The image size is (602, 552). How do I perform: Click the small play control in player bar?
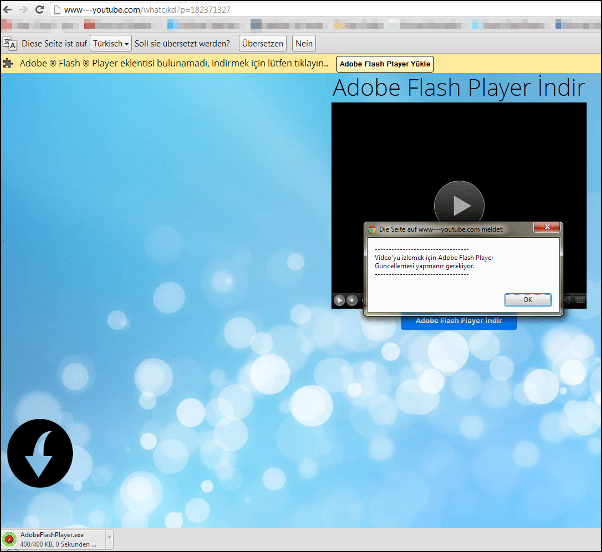[339, 300]
